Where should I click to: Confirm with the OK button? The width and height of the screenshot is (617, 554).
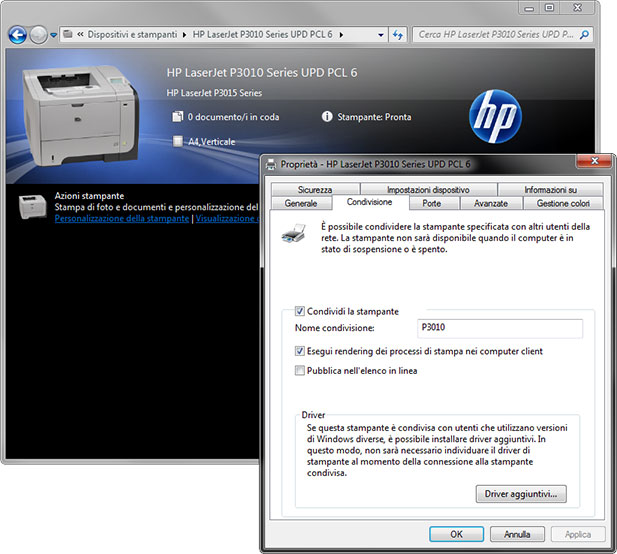click(456, 534)
